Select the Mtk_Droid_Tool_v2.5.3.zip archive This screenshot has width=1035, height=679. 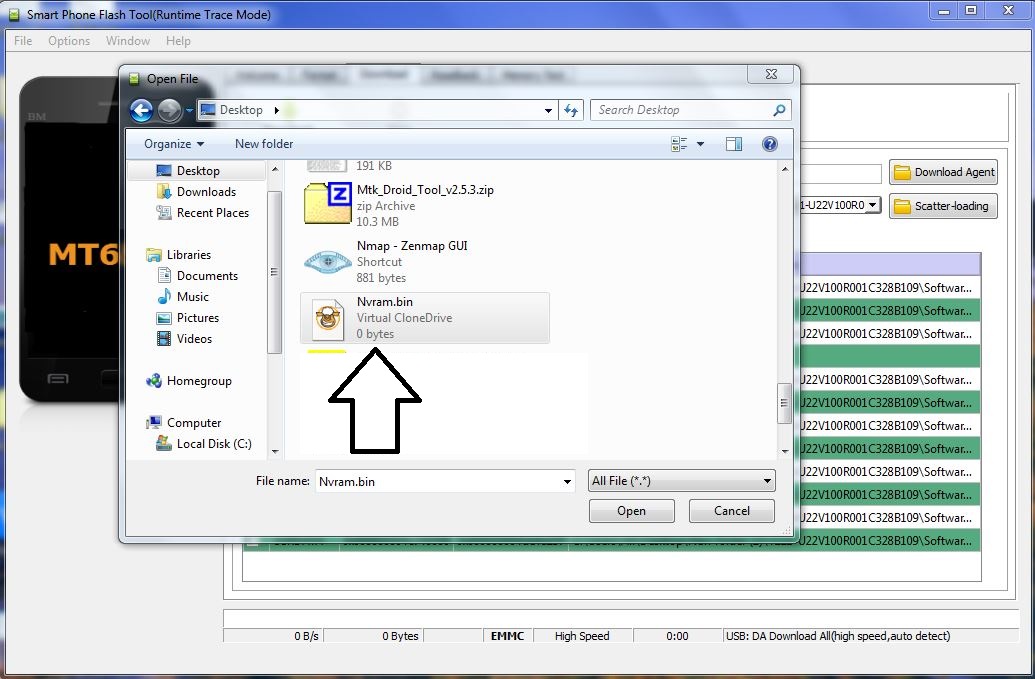(425, 205)
